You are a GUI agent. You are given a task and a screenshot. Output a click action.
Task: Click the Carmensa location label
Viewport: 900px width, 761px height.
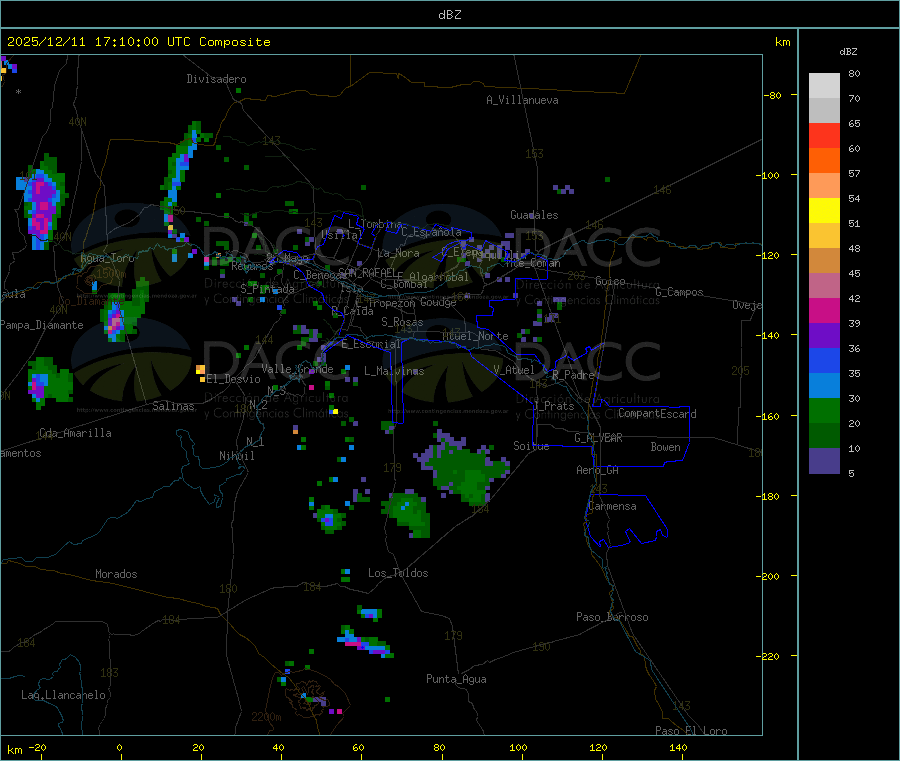tap(612, 506)
